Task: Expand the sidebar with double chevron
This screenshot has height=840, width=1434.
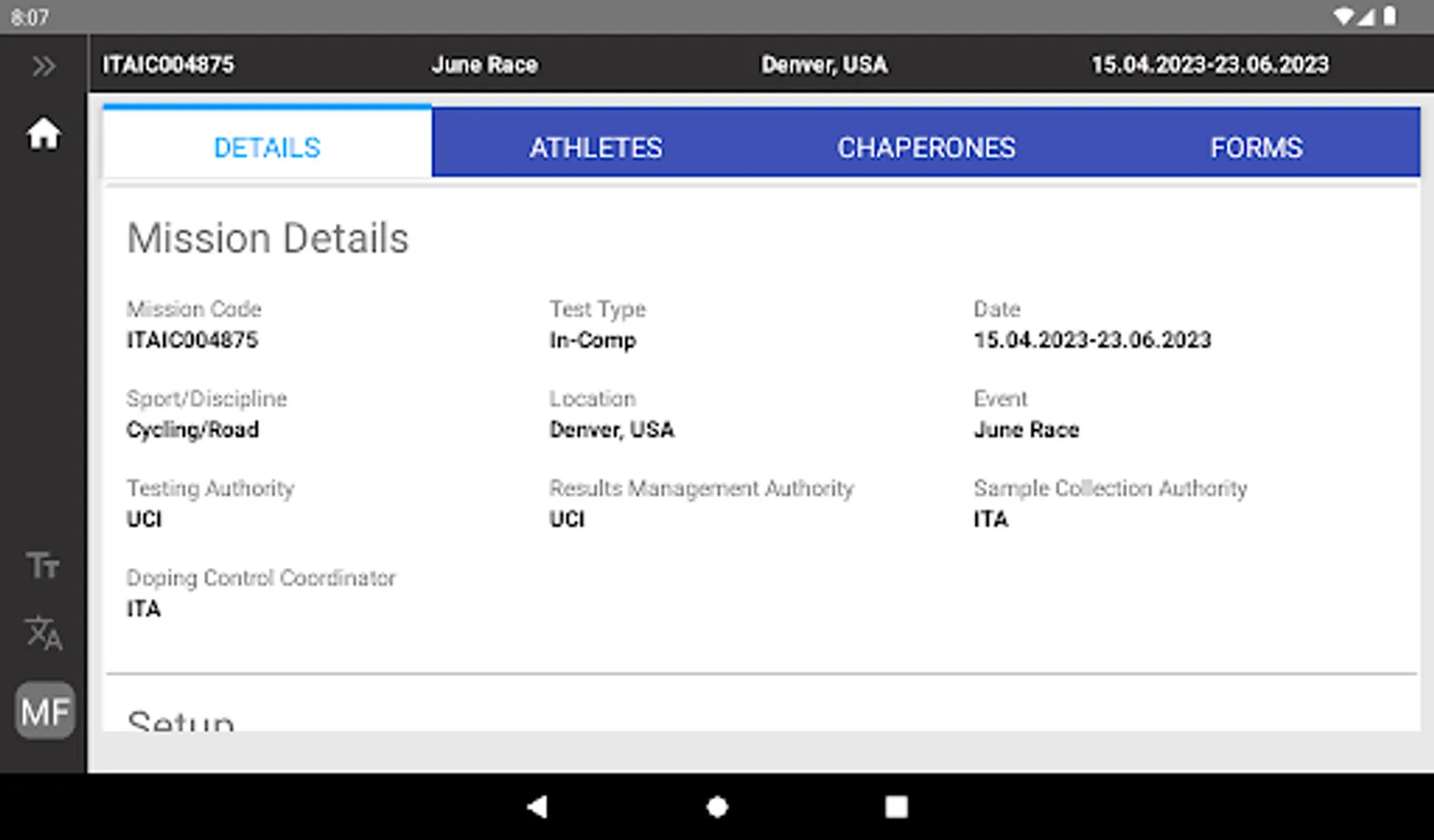Action: coord(43,66)
